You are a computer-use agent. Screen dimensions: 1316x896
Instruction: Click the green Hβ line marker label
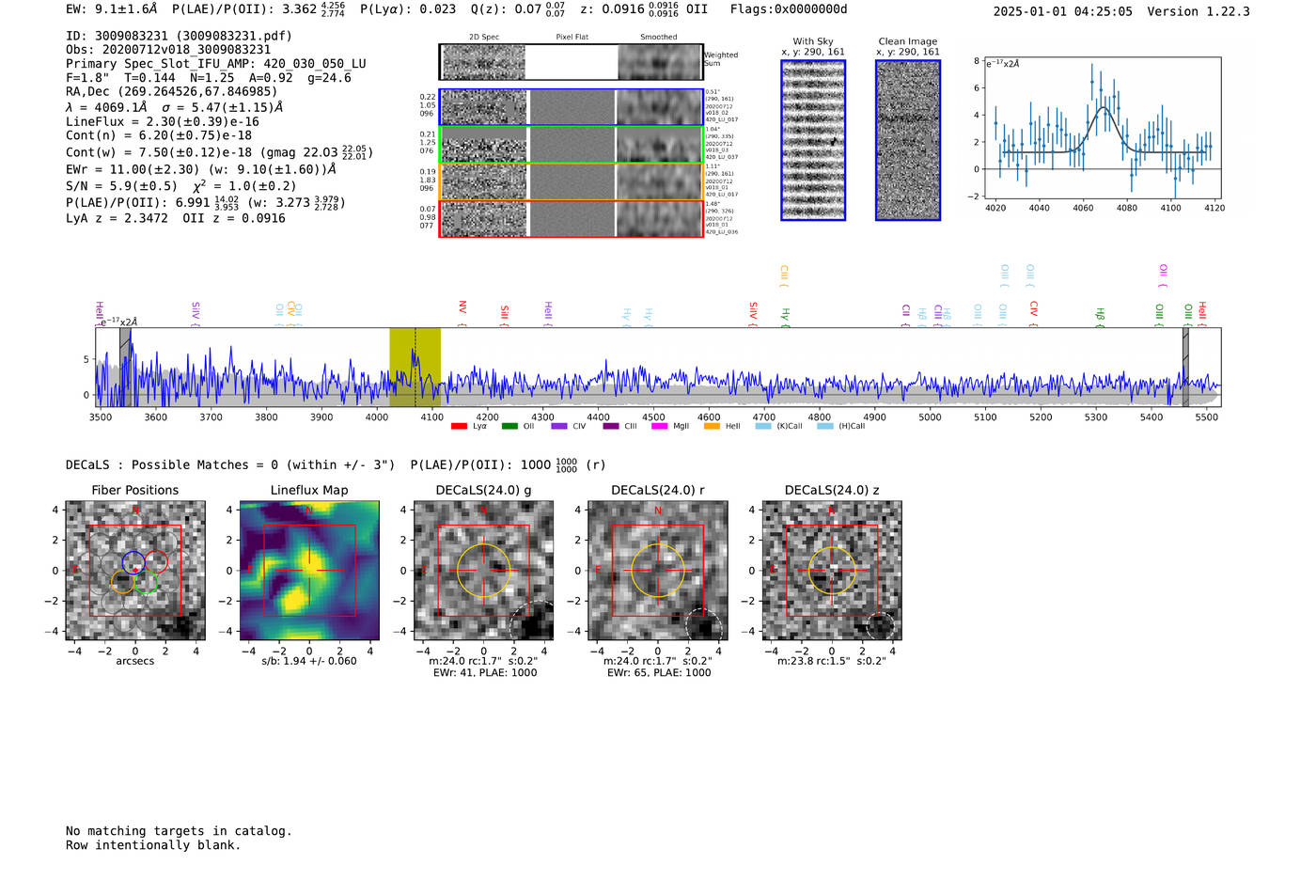(x=1100, y=316)
